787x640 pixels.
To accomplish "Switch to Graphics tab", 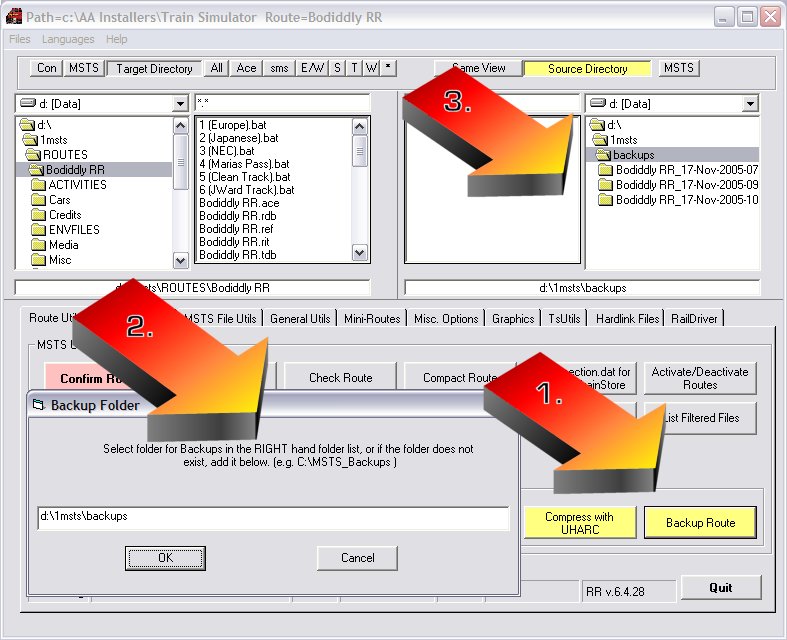I will pos(513,319).
